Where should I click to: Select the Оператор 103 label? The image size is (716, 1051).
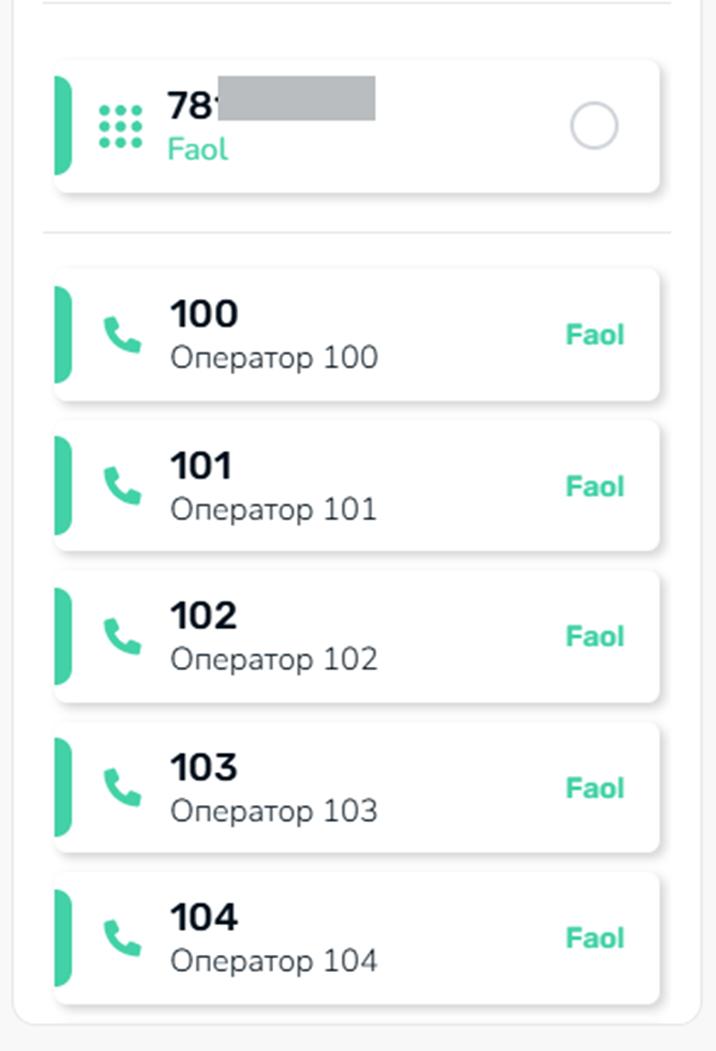274,811
